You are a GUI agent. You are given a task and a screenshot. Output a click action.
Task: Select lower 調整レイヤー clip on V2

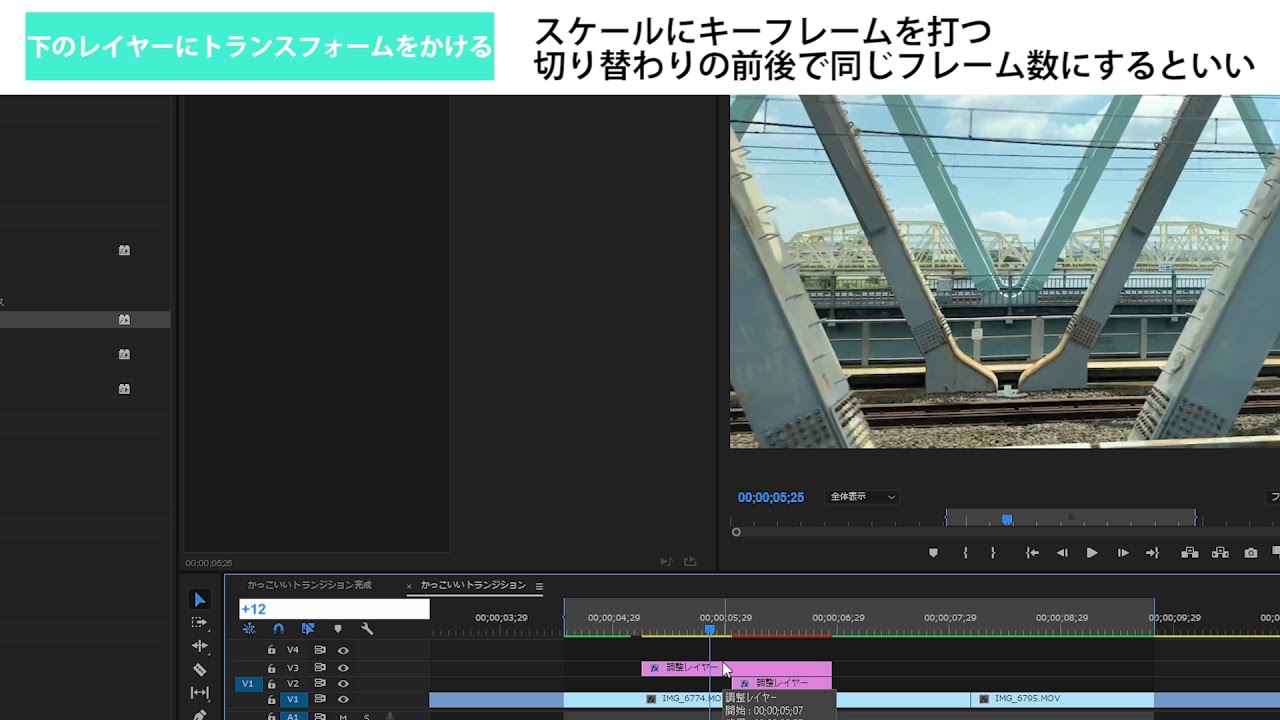tap(781, 683)
